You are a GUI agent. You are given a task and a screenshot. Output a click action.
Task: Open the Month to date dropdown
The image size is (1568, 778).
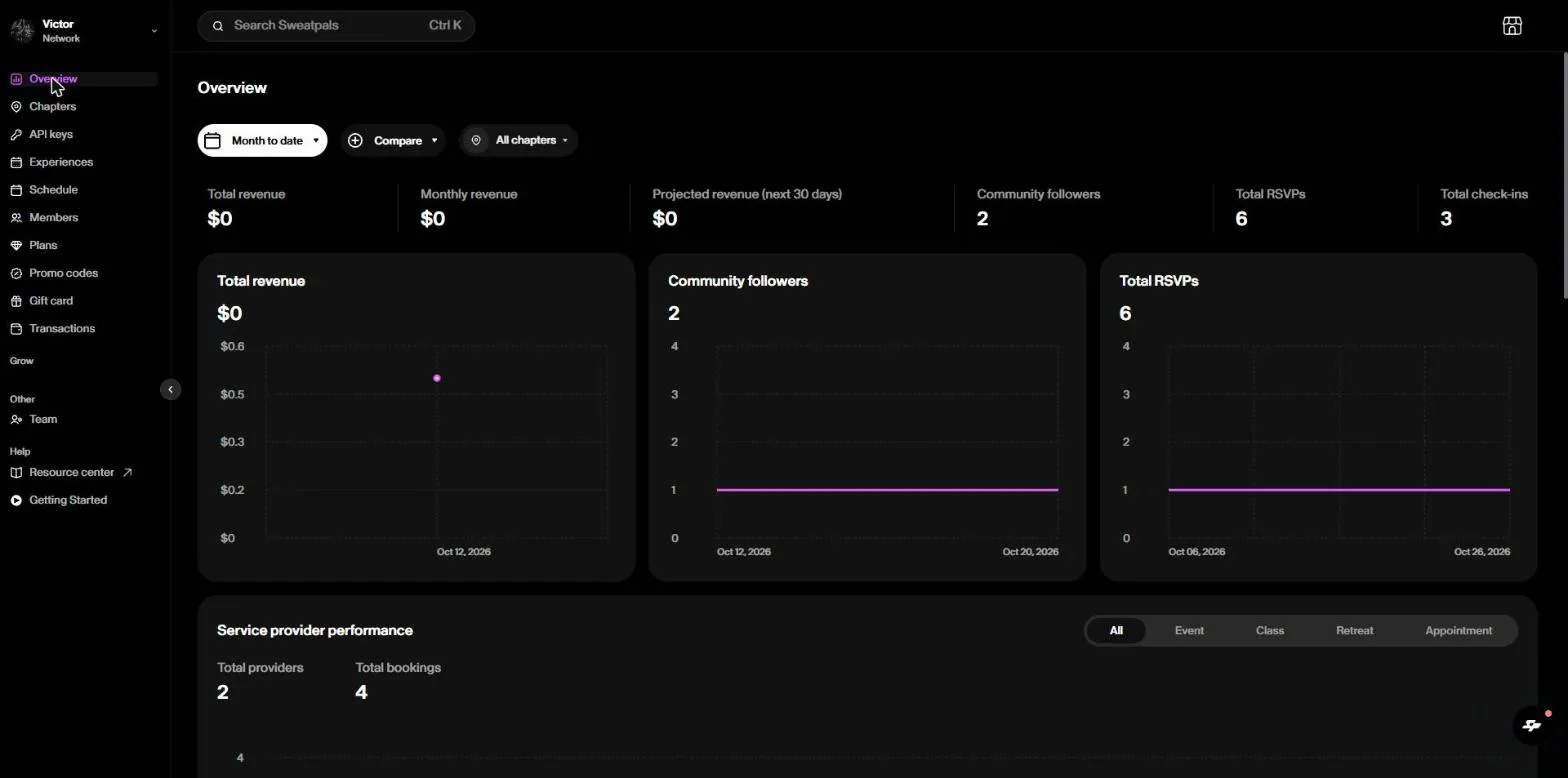262,141
